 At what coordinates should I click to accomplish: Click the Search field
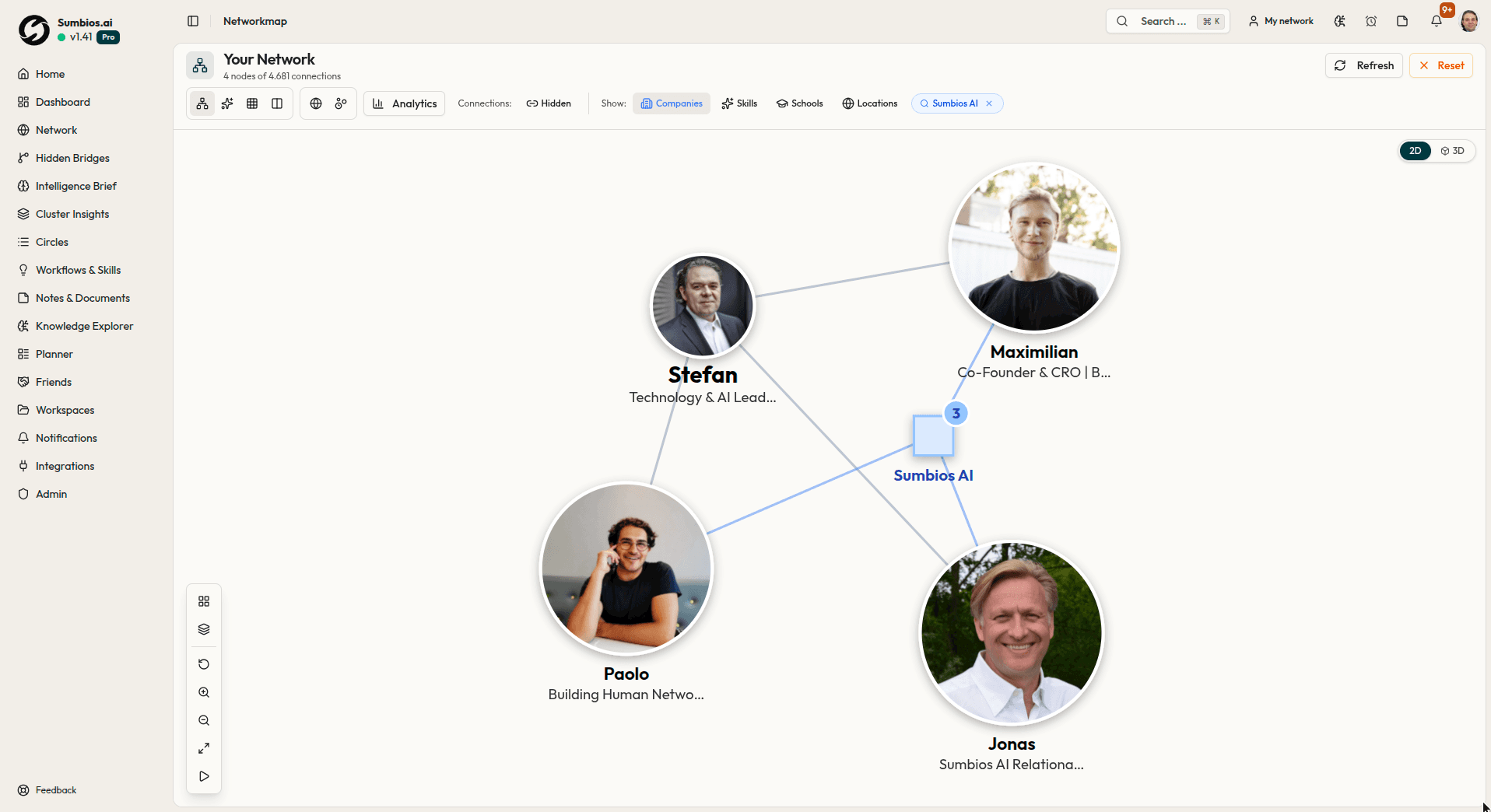click(x=1167, y=21)
